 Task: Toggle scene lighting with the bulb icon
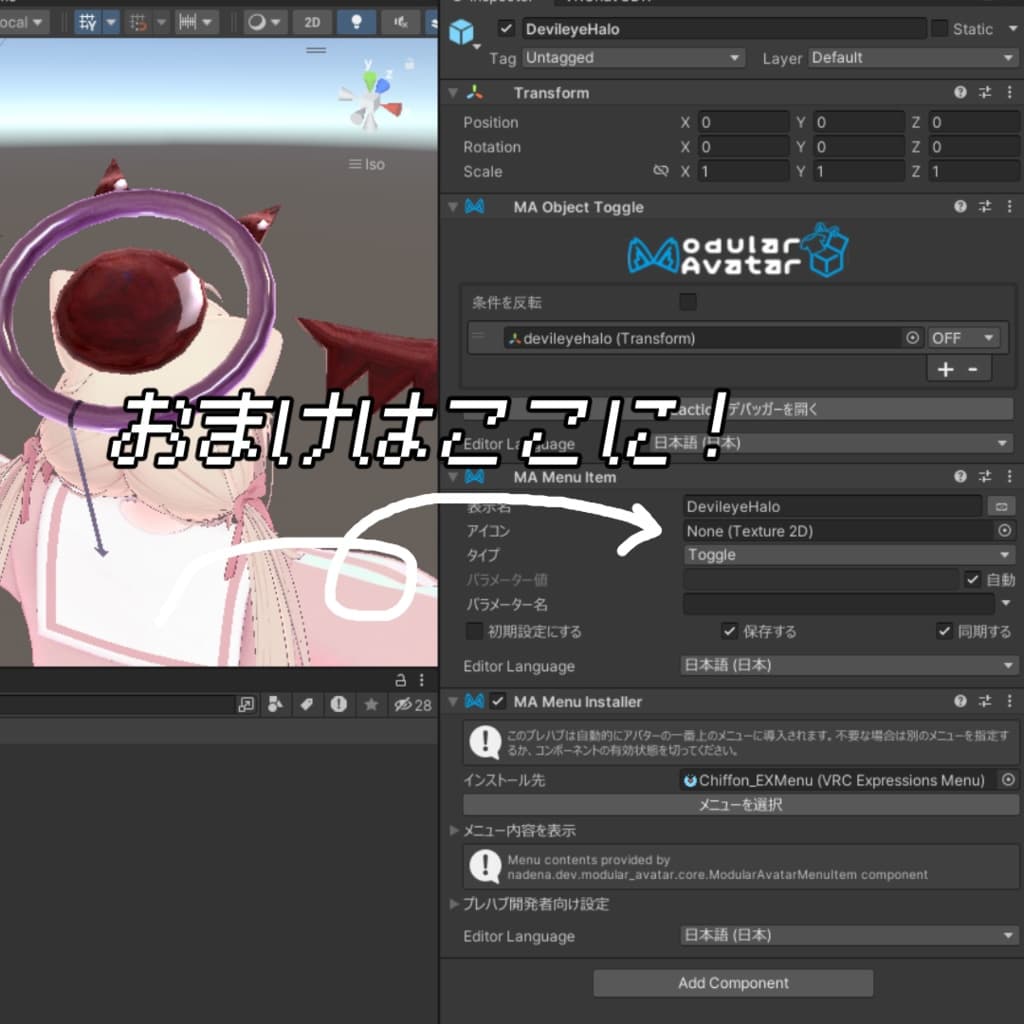[x=356, y=21]
